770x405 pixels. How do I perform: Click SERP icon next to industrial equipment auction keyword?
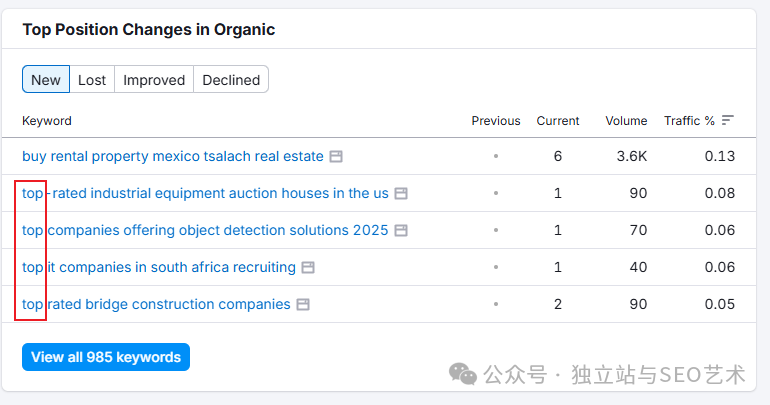[x=401, y=194]
